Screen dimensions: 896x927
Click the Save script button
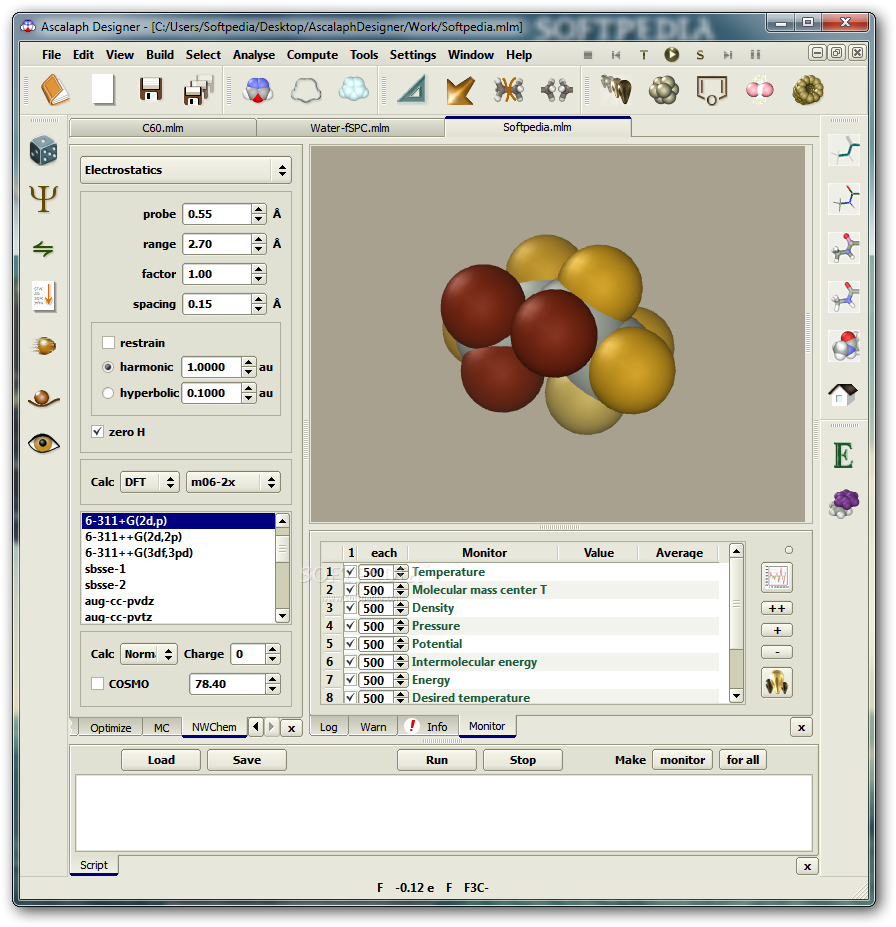pyautogui.click(x=246, y=760)
